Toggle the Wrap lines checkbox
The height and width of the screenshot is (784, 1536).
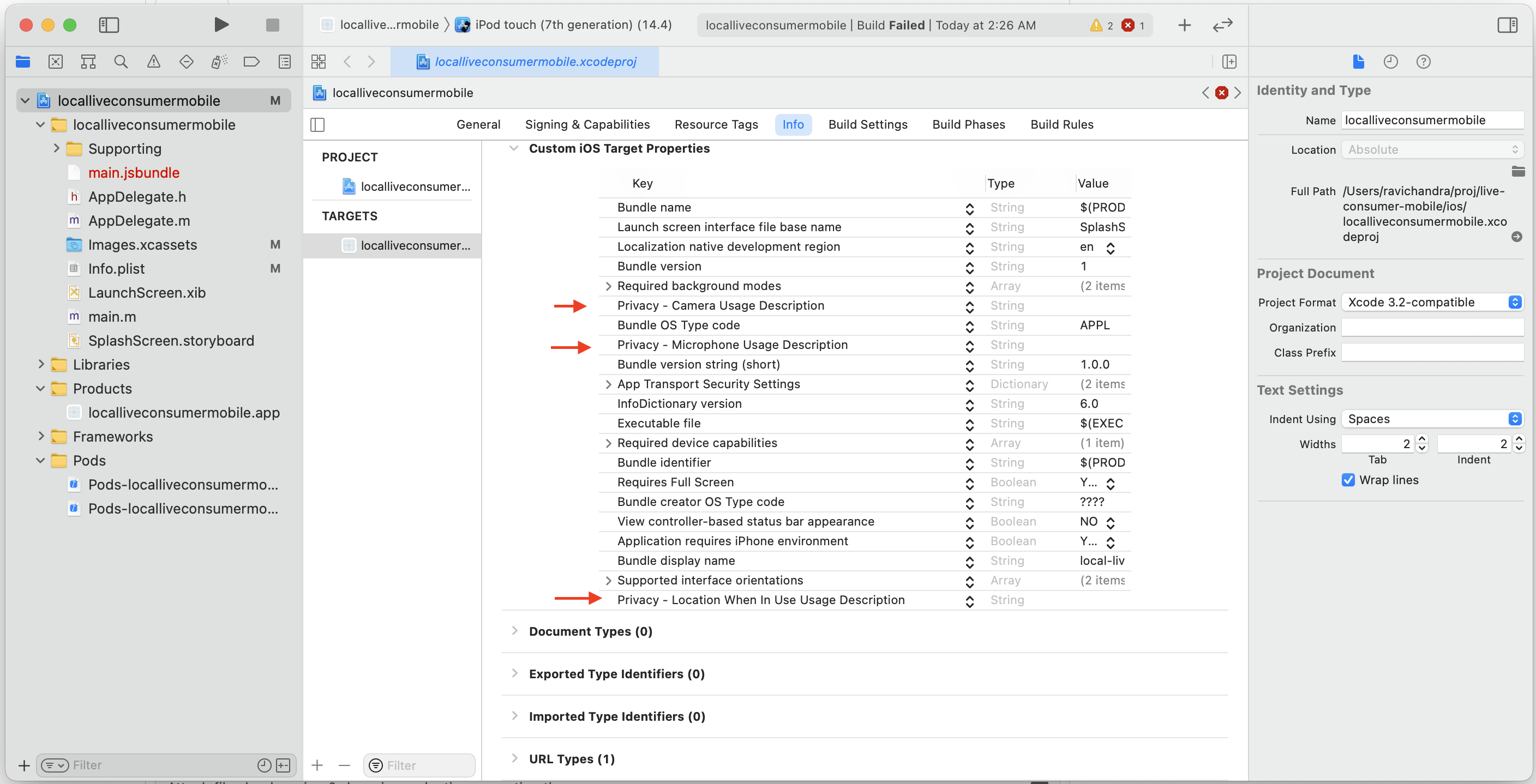1348,480
